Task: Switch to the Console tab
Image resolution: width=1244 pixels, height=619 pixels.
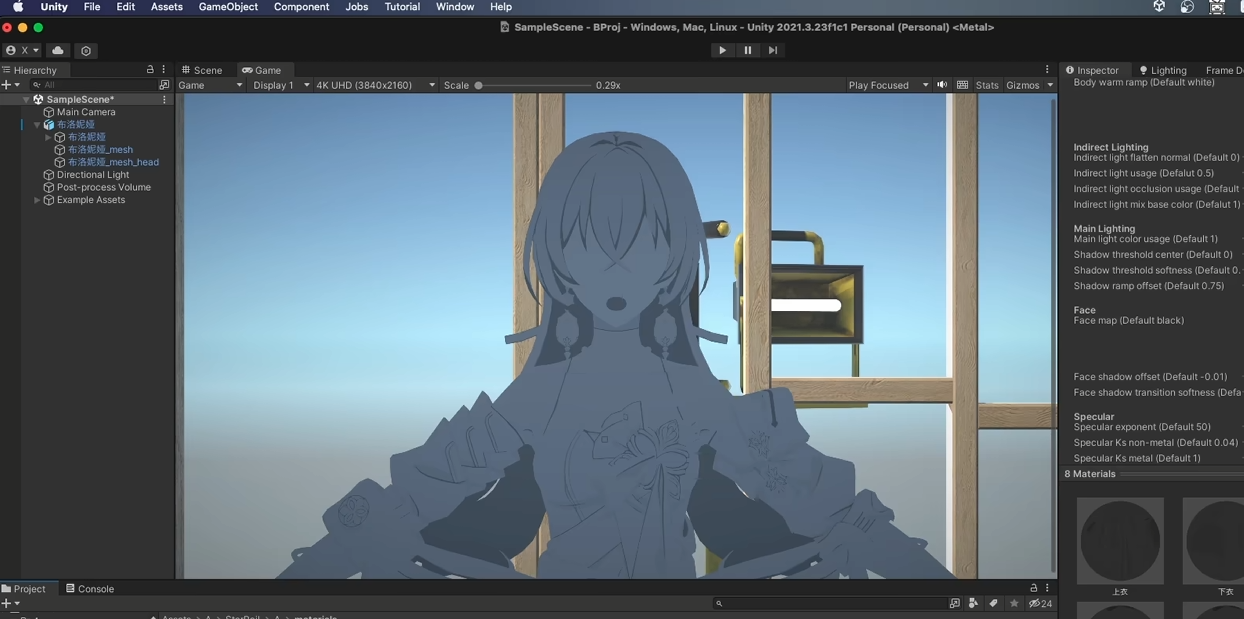Action: click(90, 589)
